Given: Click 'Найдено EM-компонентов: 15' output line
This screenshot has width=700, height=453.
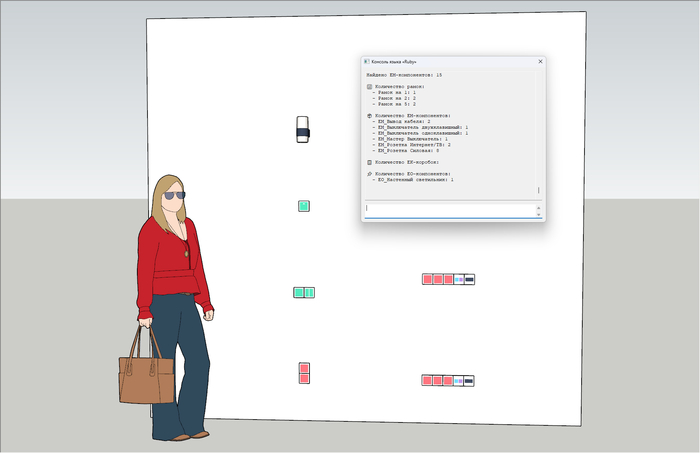Looking at the screenshot, I should (x=404, y=75).
